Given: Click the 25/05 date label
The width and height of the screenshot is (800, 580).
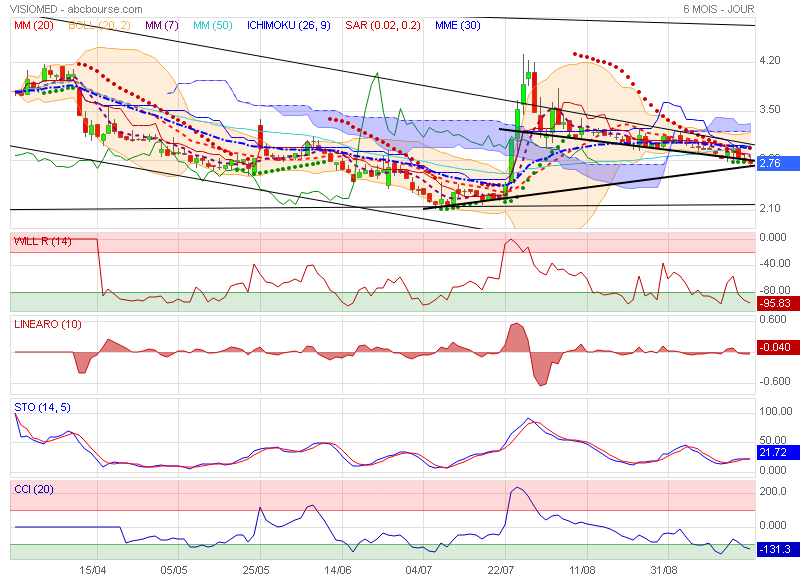Looking at the screenshot, I should [x=256, y=570].
